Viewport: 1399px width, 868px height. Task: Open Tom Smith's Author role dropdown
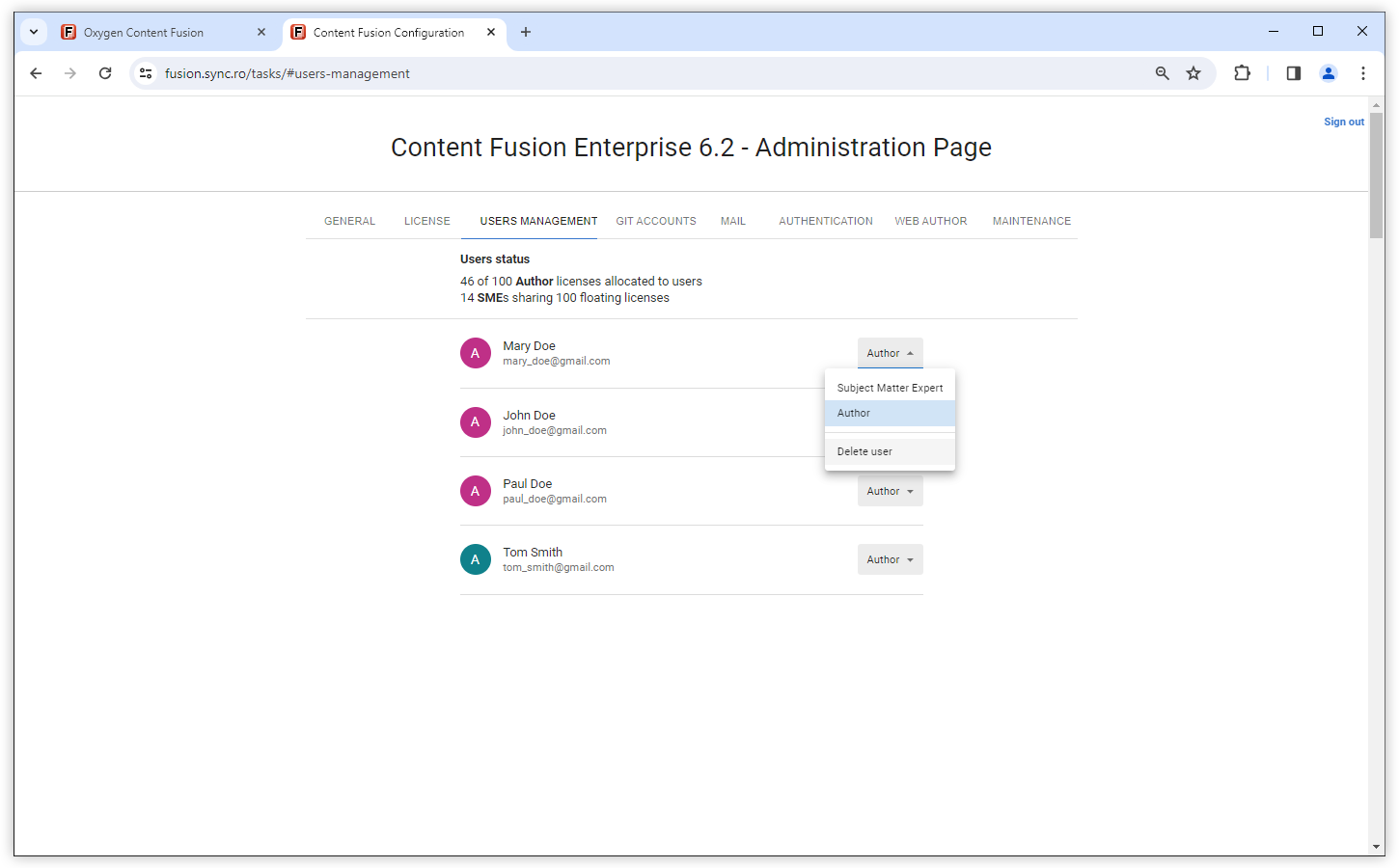point(891,559)
